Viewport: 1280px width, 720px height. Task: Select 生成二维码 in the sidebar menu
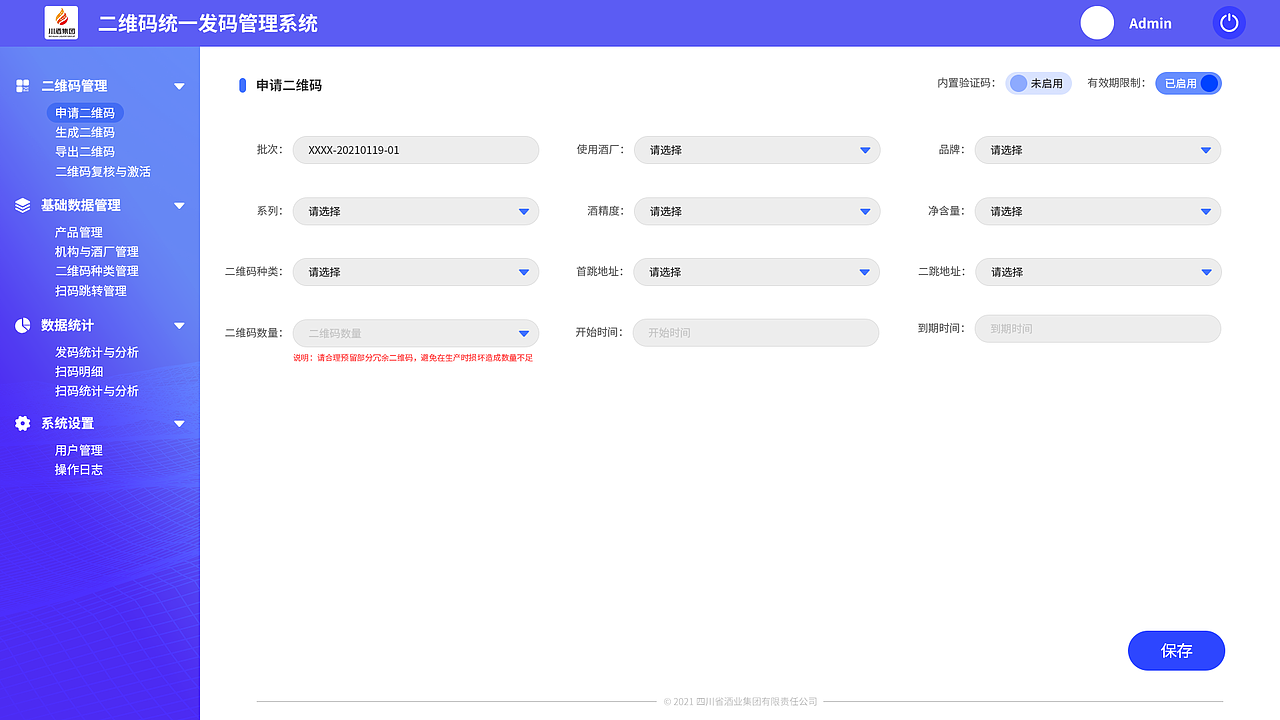point(84,132)
